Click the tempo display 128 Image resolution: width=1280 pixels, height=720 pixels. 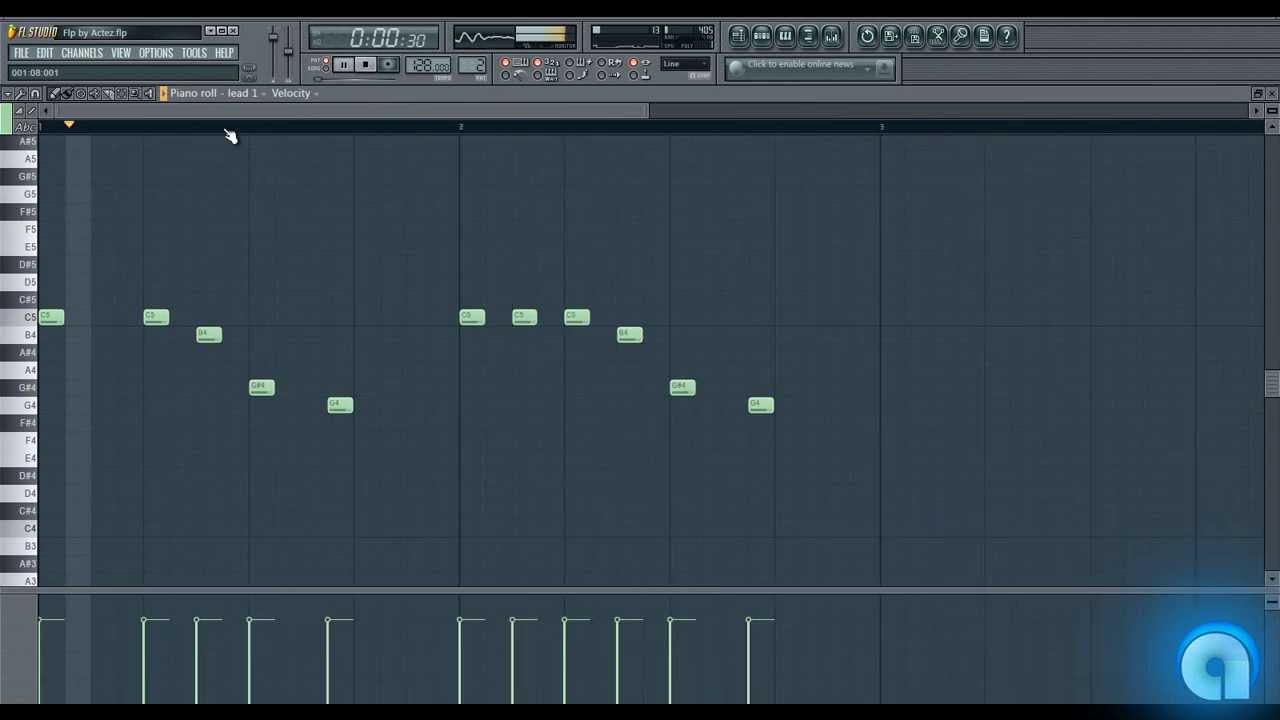click(x=428, y=65)
